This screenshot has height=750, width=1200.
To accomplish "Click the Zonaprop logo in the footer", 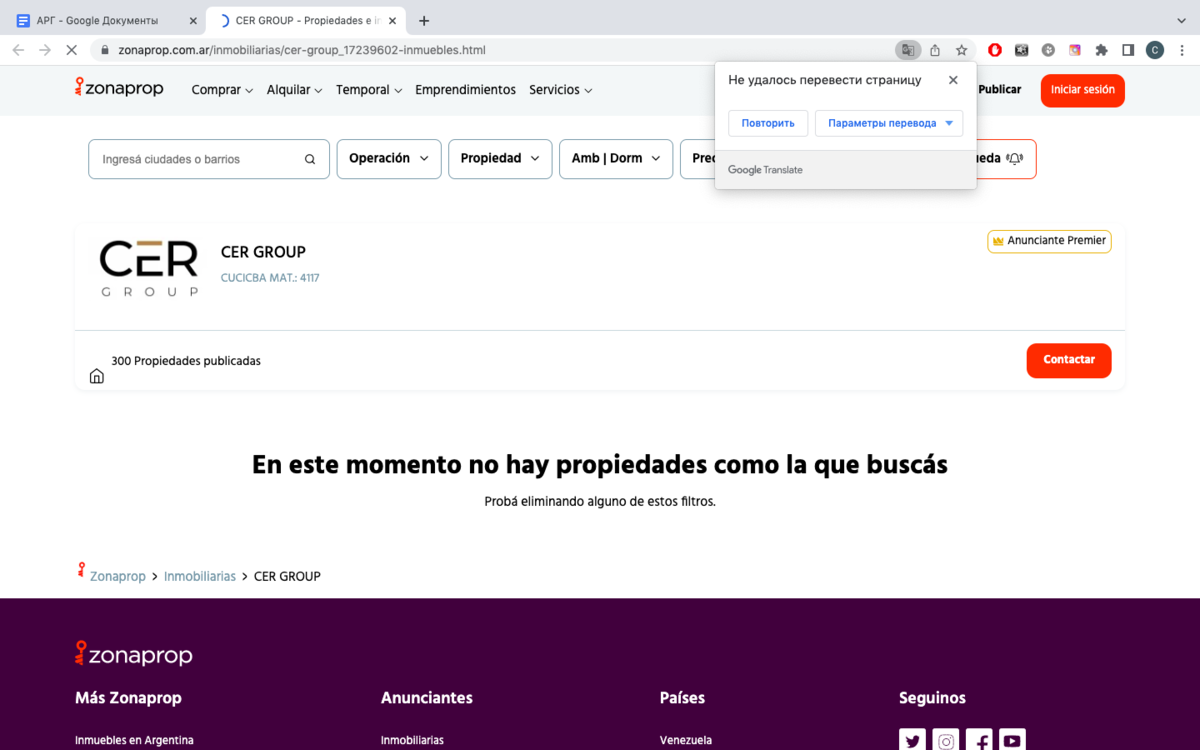I will 133,655.
